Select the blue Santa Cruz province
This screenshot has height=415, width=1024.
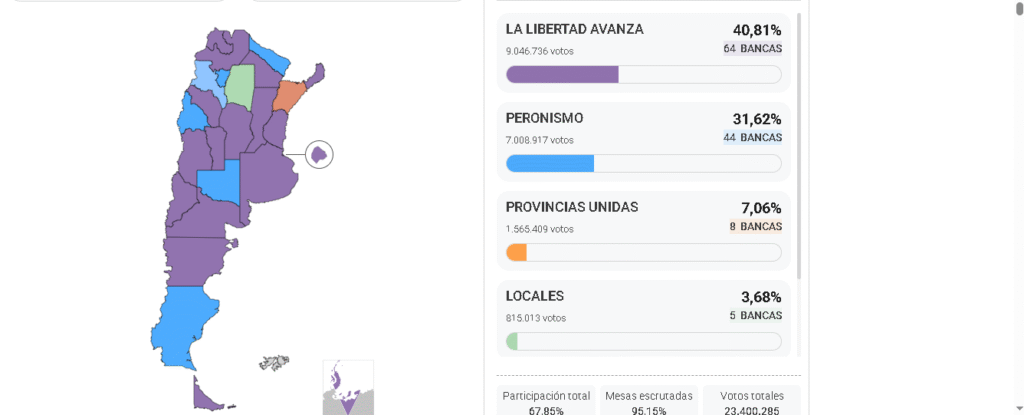tap(185, 320)
